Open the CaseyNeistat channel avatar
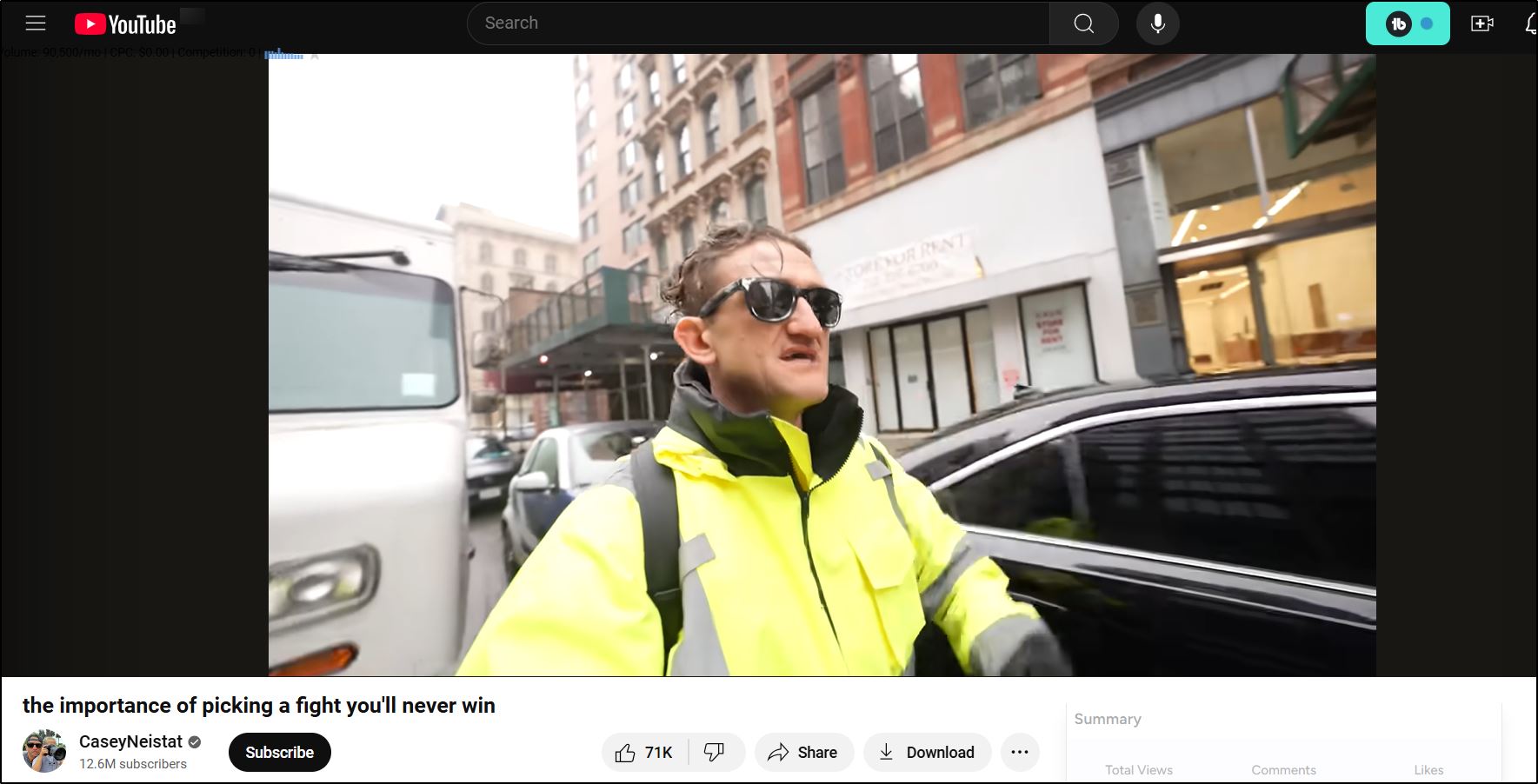This screenshot has height=784, width=1538. click(44, 752)
